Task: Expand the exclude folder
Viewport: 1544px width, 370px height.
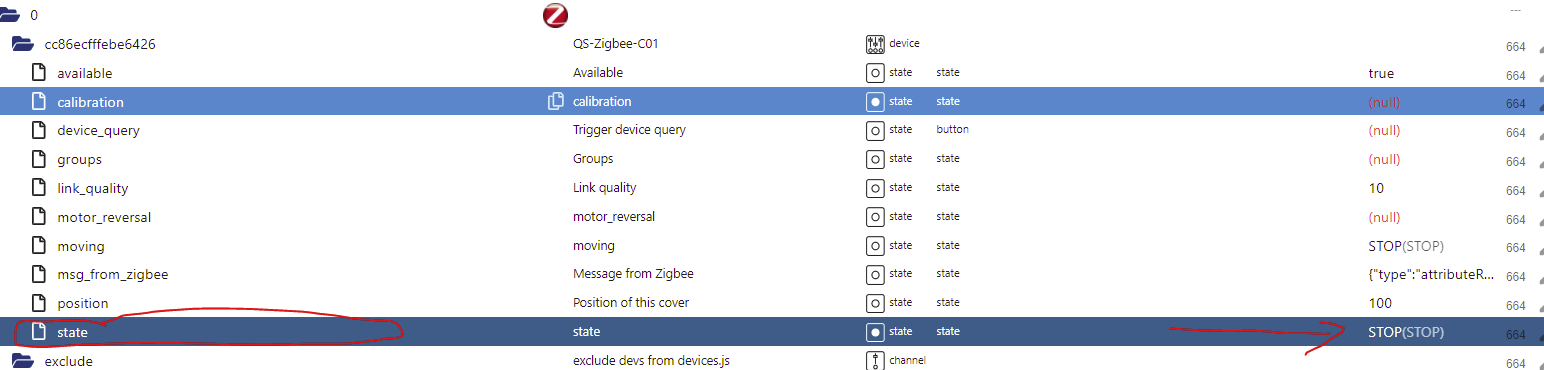Action: click(x=23, y=361)
